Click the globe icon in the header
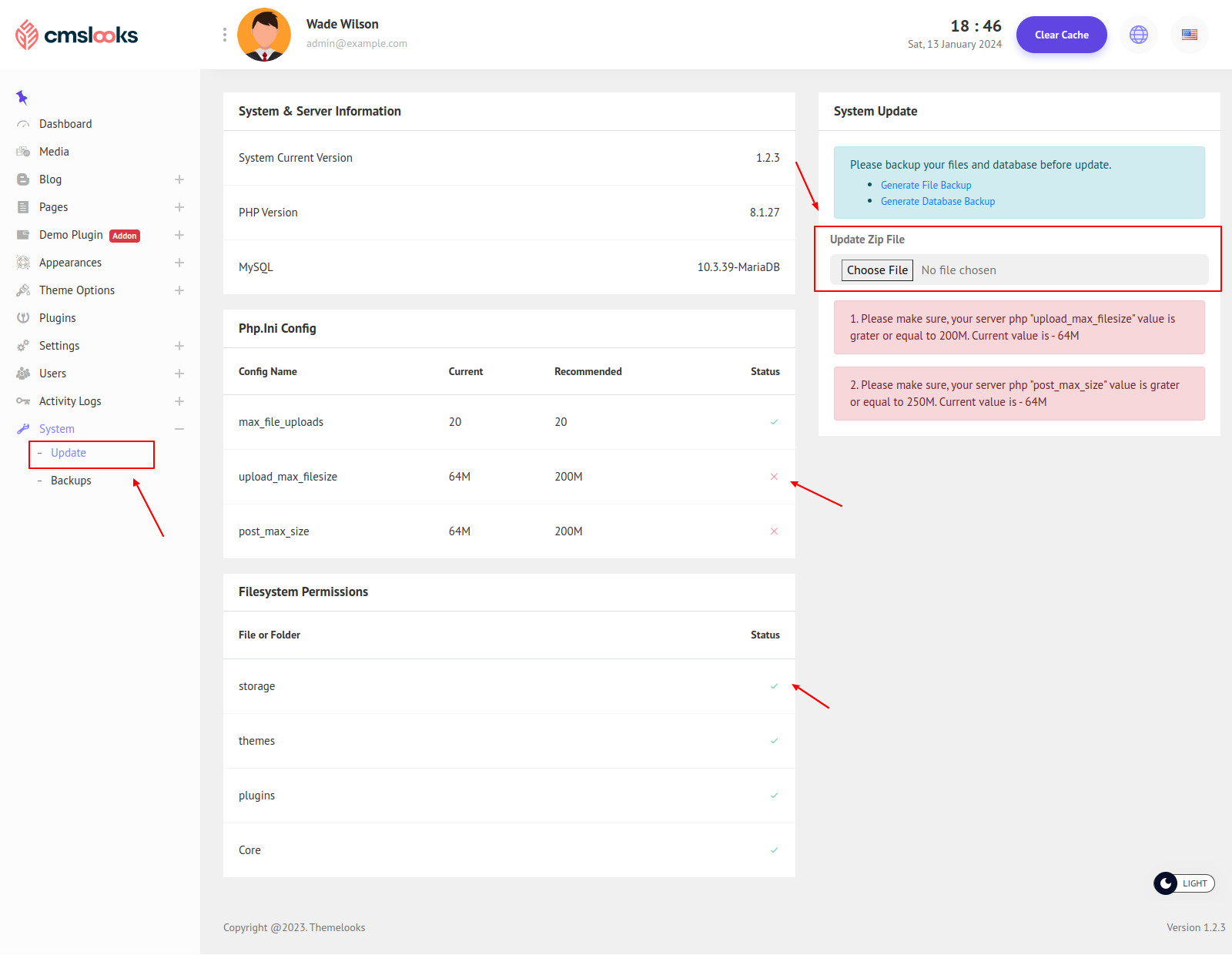 pyautogui.click(x=1138, y=35)
